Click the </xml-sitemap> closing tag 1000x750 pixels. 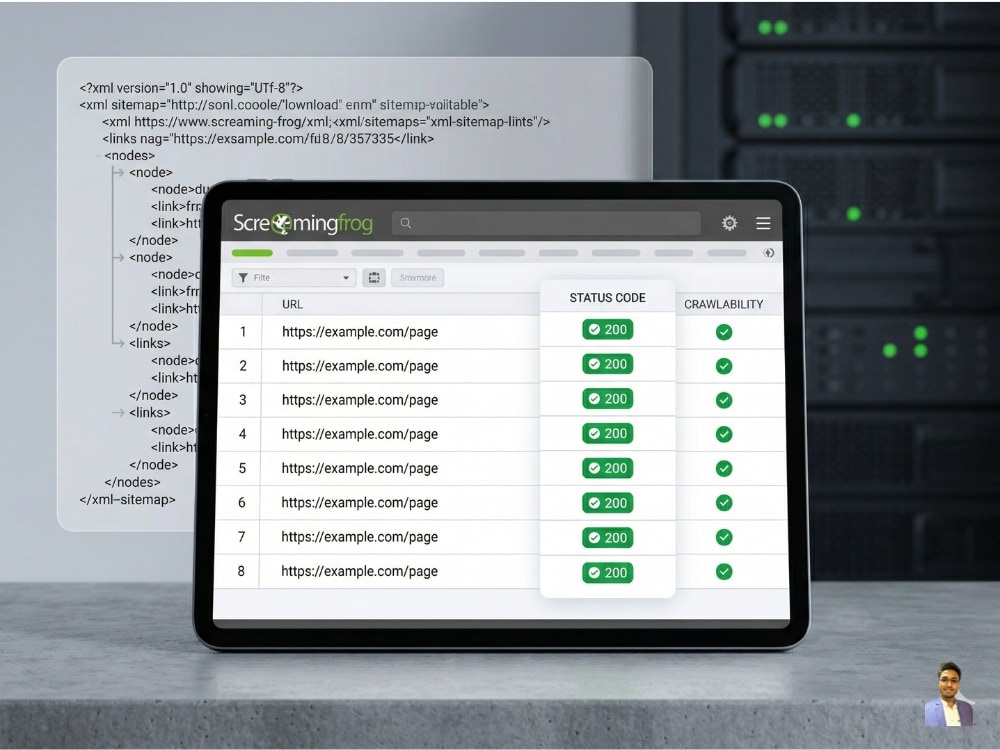(127, 499)
